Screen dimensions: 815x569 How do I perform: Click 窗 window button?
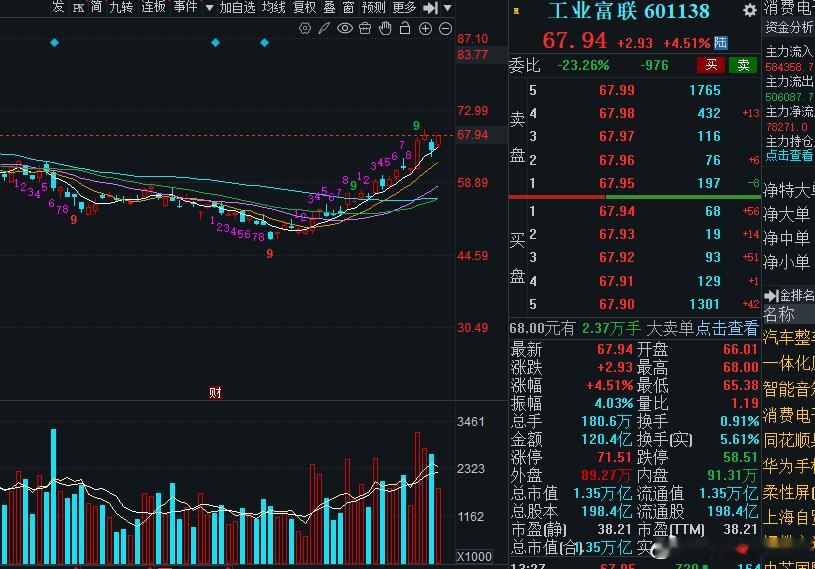(x=349, y=7)
